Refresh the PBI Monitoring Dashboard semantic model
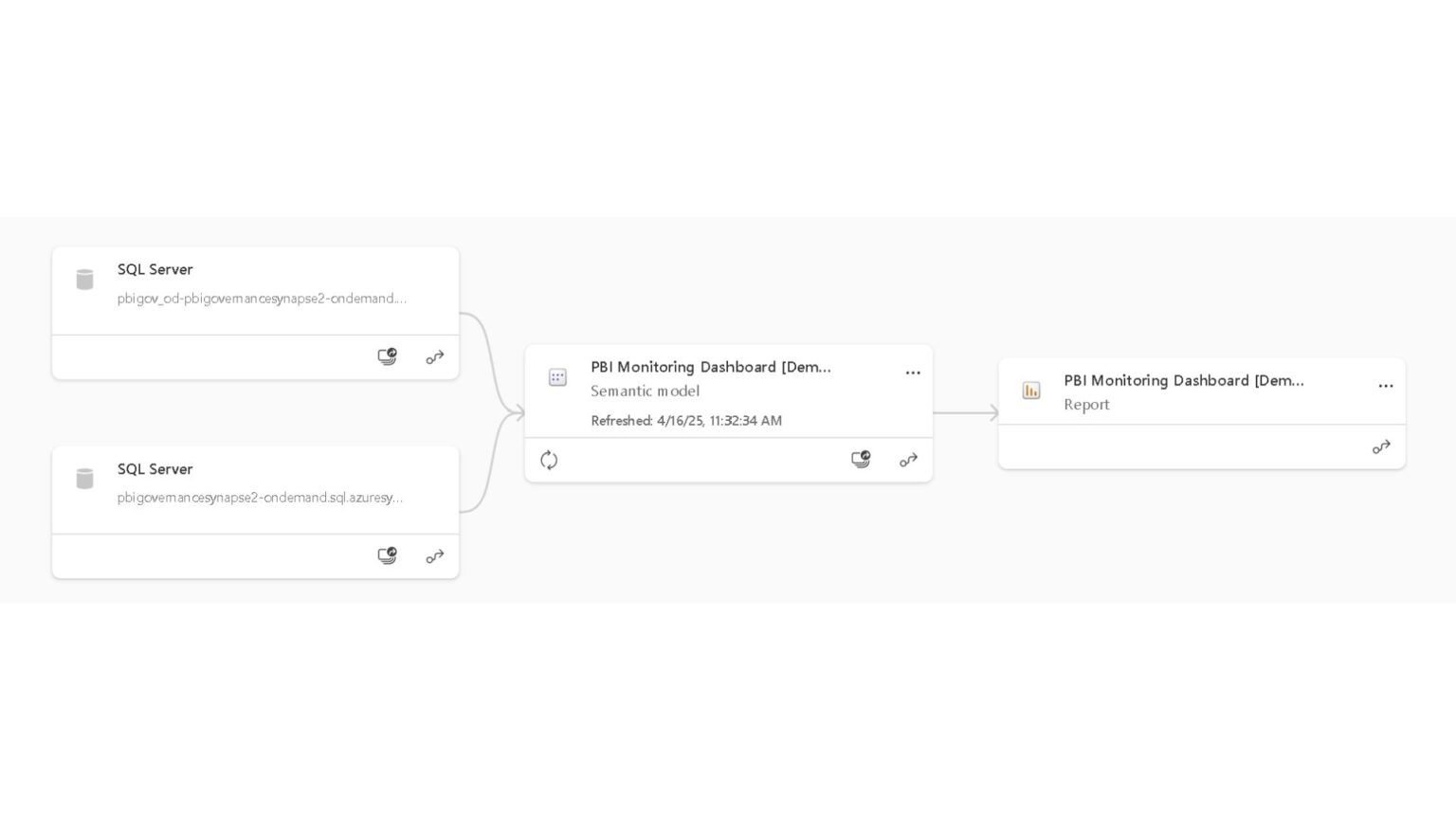 (x=549, y=460)
